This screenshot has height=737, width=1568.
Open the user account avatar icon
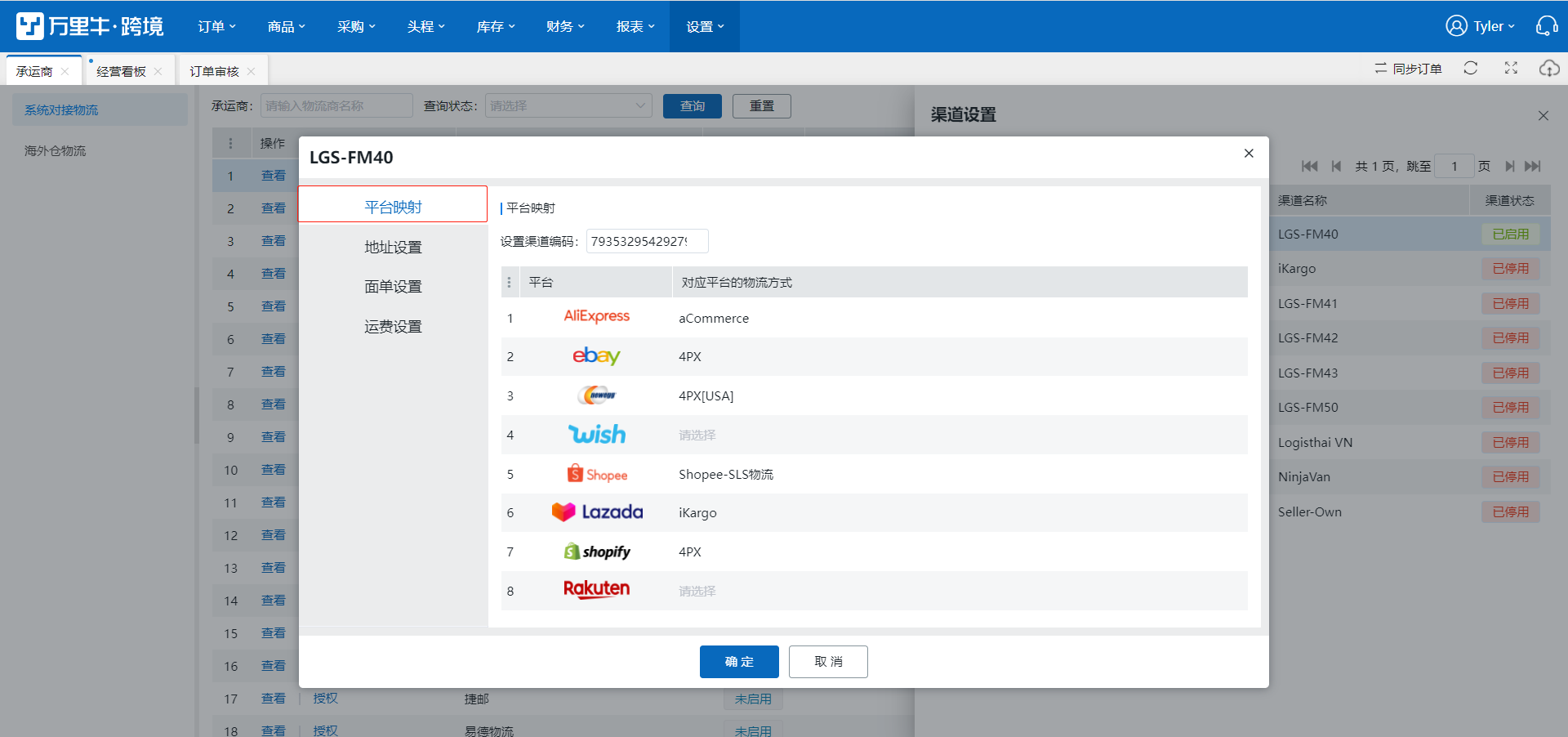(1456, 26)
